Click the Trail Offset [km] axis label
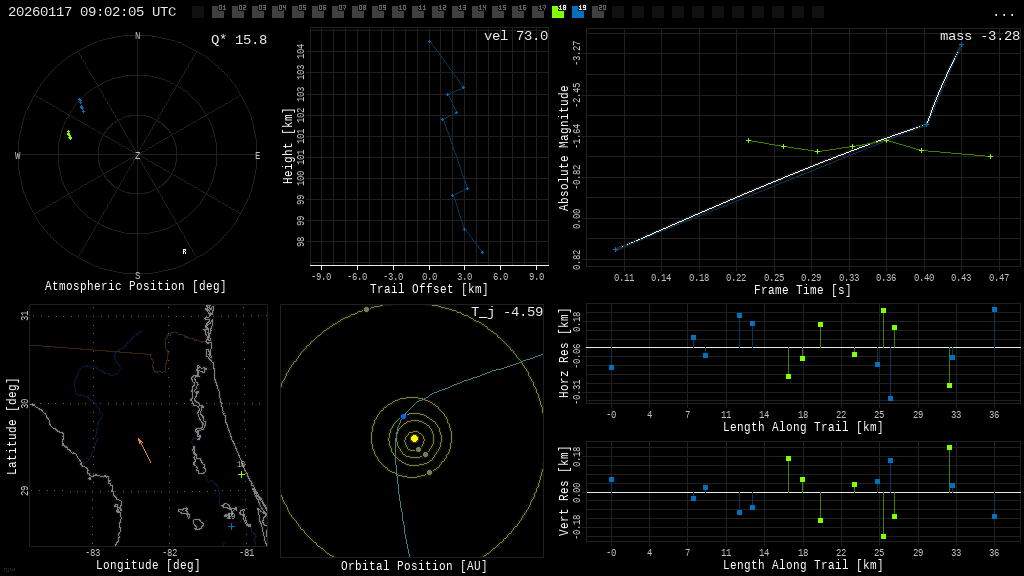 coord(429,289)
